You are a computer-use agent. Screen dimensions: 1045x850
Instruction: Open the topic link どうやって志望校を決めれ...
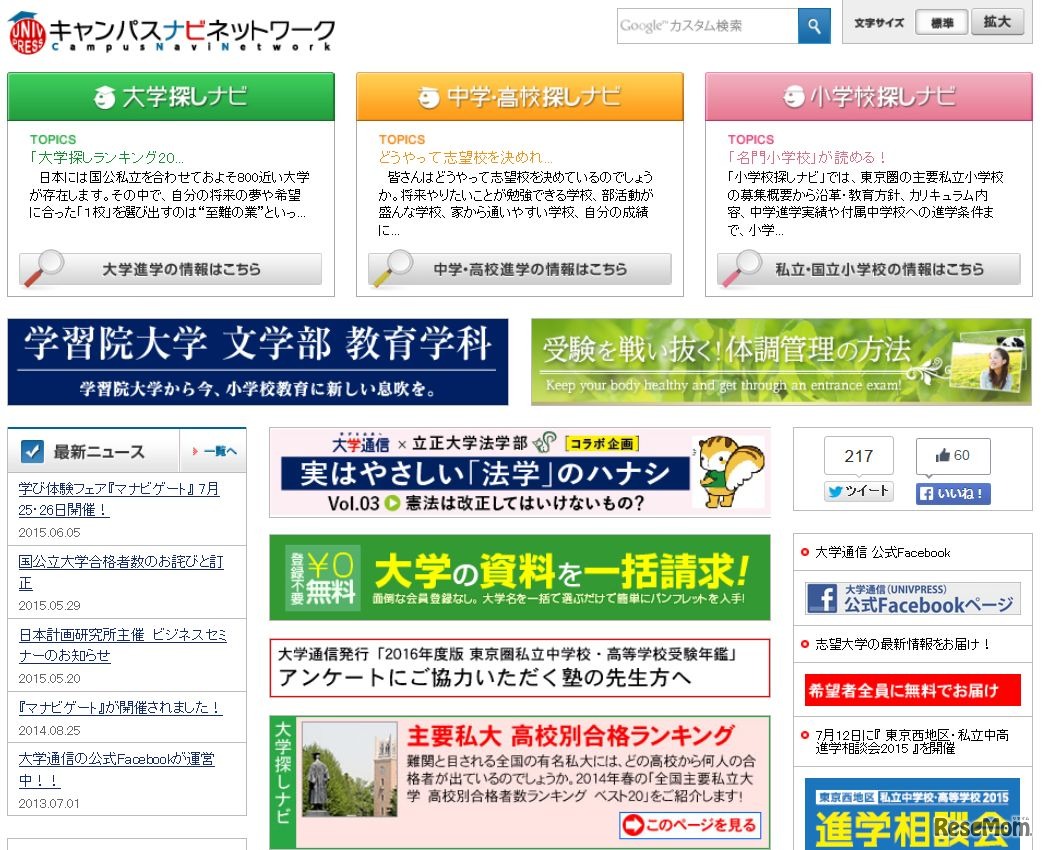(465, 157)
